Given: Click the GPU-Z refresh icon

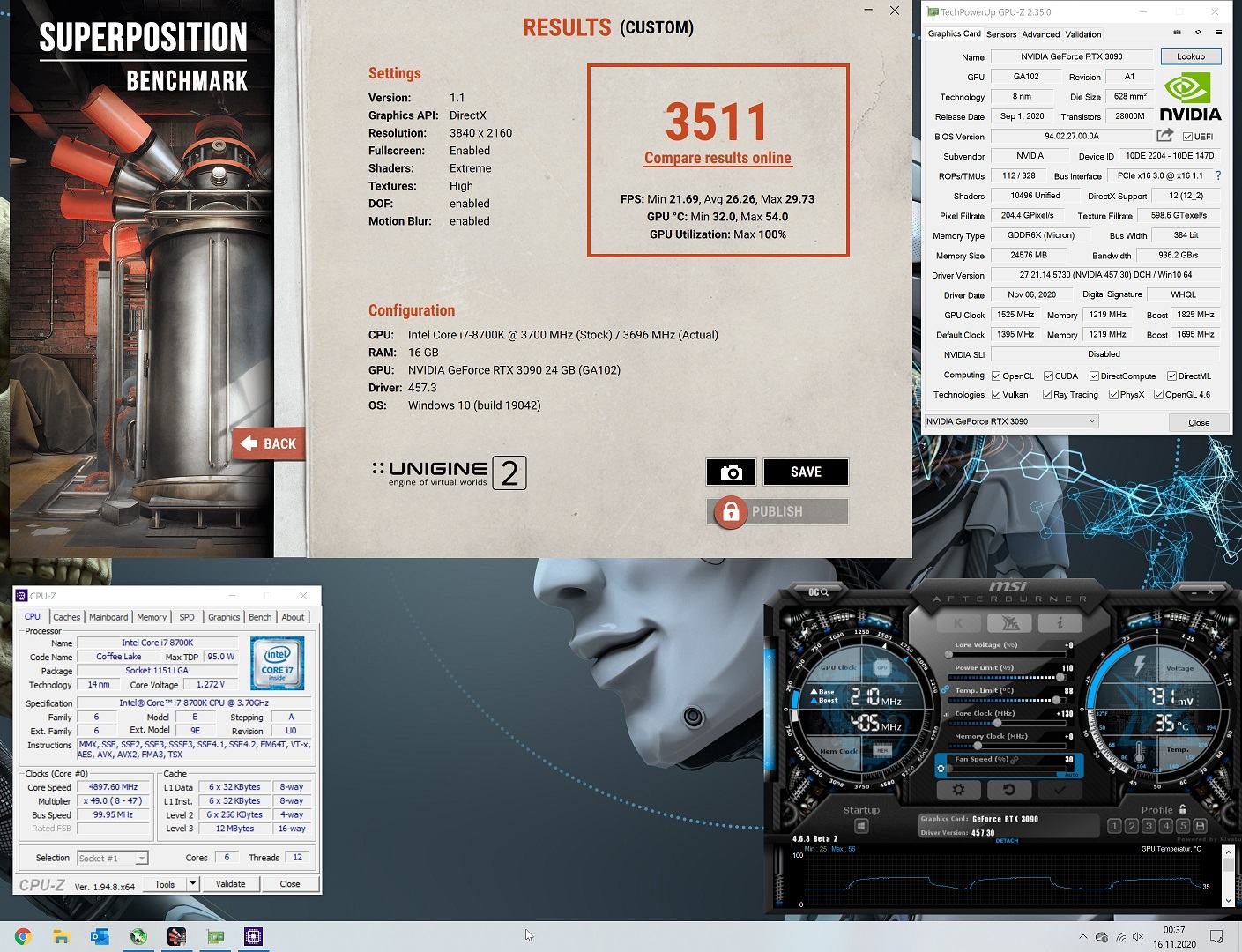Looking at the screenshot, I should tap(1198, 33).
